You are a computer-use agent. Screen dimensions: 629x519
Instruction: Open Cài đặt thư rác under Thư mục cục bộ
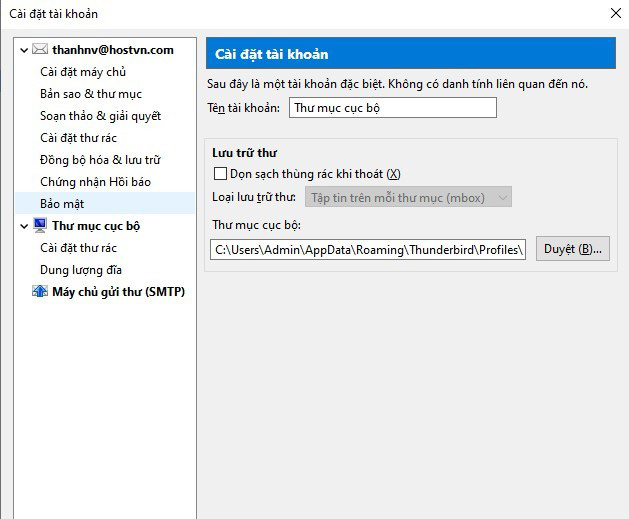tap(78, 248)
